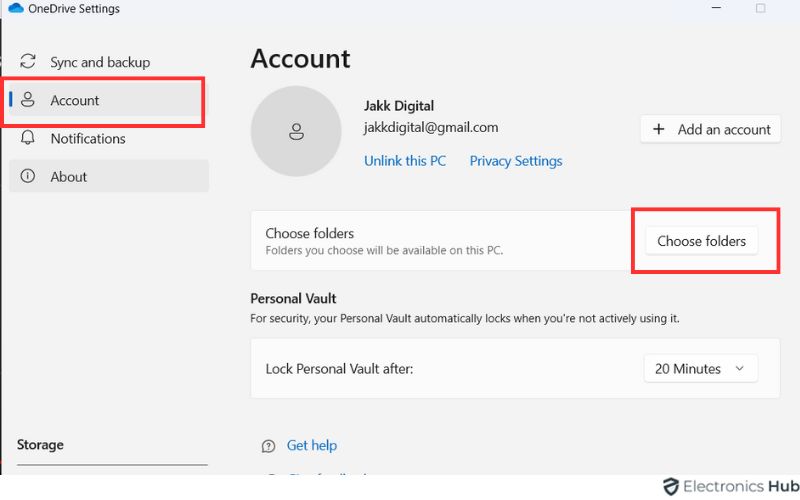Click the Notifications bell icon
Image resolution: width=800 pixels, height=500 pixels.
28,138
